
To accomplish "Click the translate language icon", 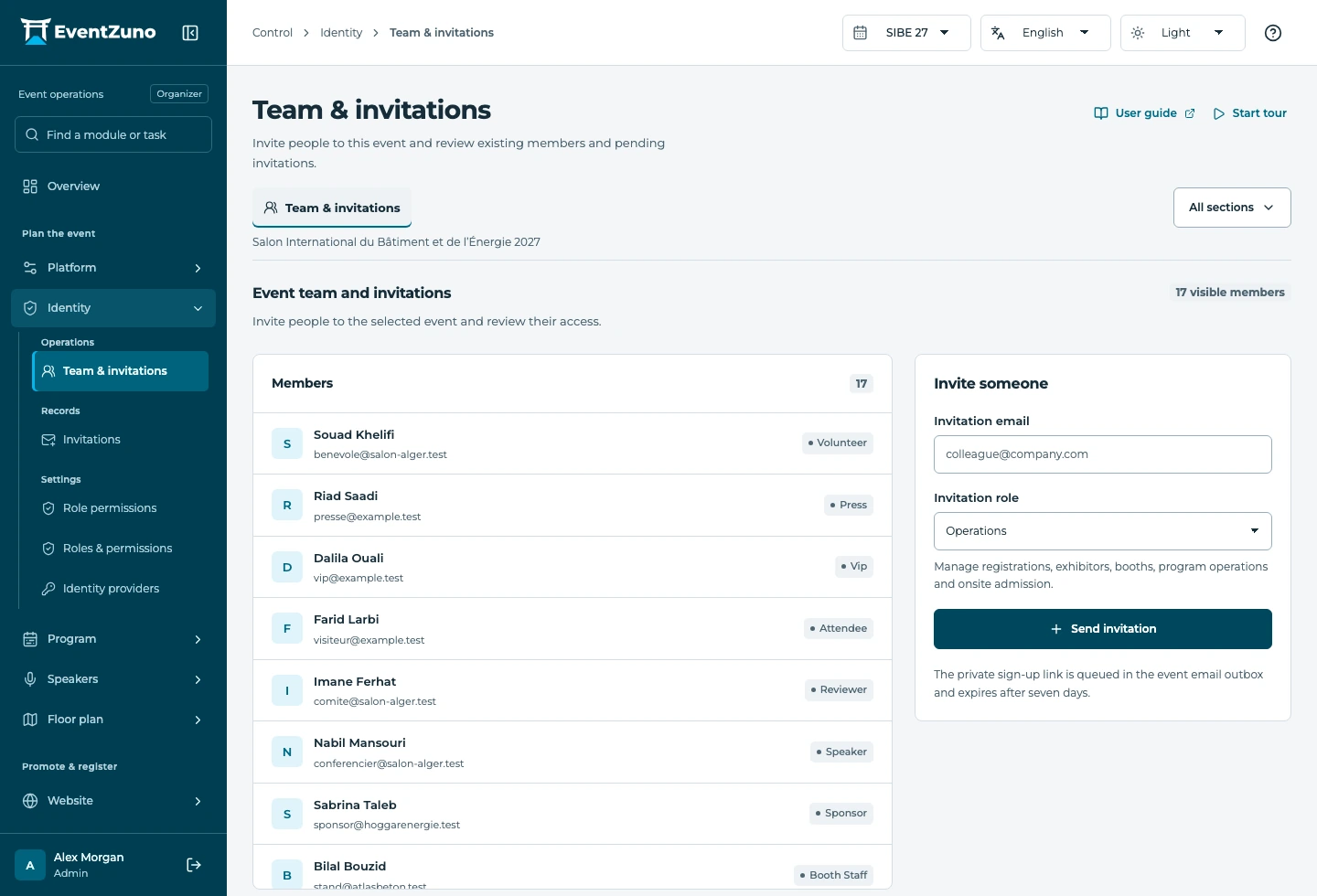I will click(998, 33).
